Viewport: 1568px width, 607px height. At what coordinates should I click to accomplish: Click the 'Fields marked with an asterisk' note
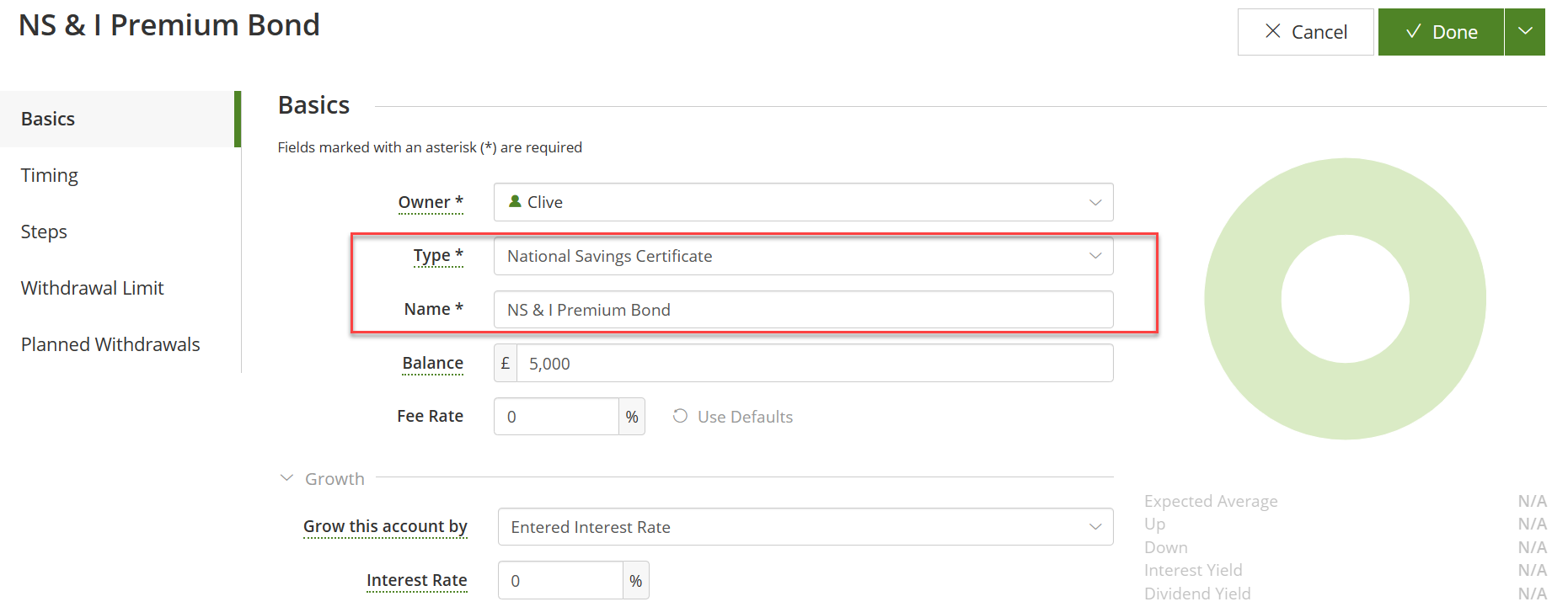pos(430,147)
